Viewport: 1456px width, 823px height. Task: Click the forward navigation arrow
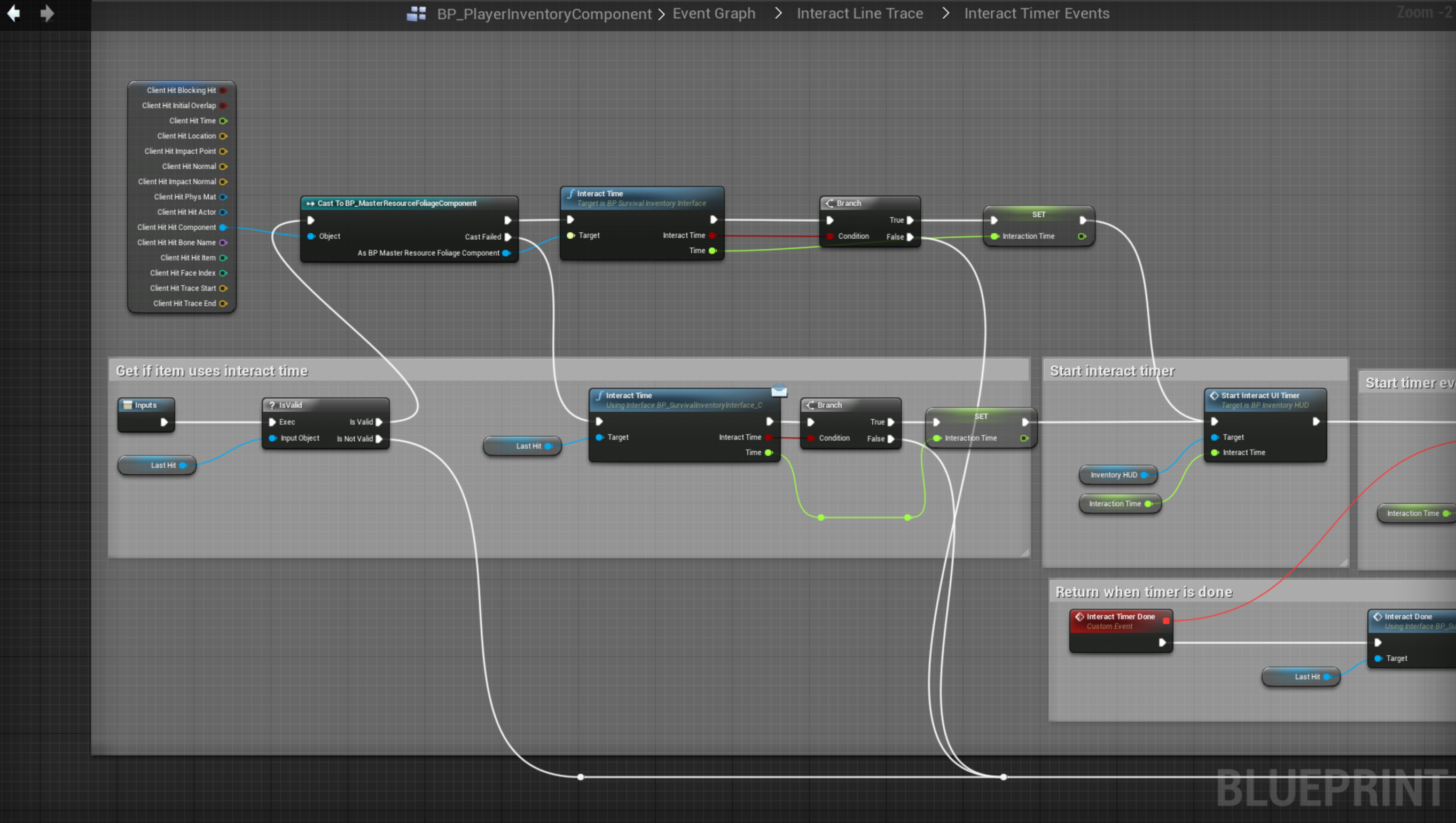[47, 13]
